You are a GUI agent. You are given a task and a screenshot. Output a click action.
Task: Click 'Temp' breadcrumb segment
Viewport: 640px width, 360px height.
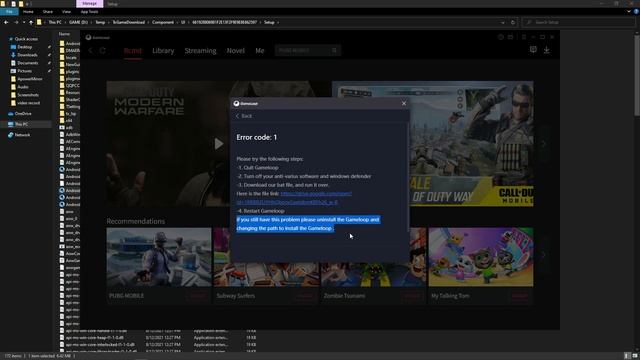click(100, 22)
